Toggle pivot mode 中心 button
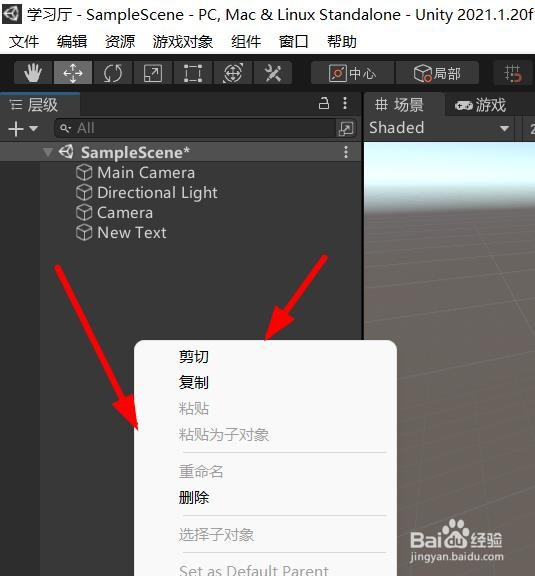535x576 pixels. [x=352, y=73]
